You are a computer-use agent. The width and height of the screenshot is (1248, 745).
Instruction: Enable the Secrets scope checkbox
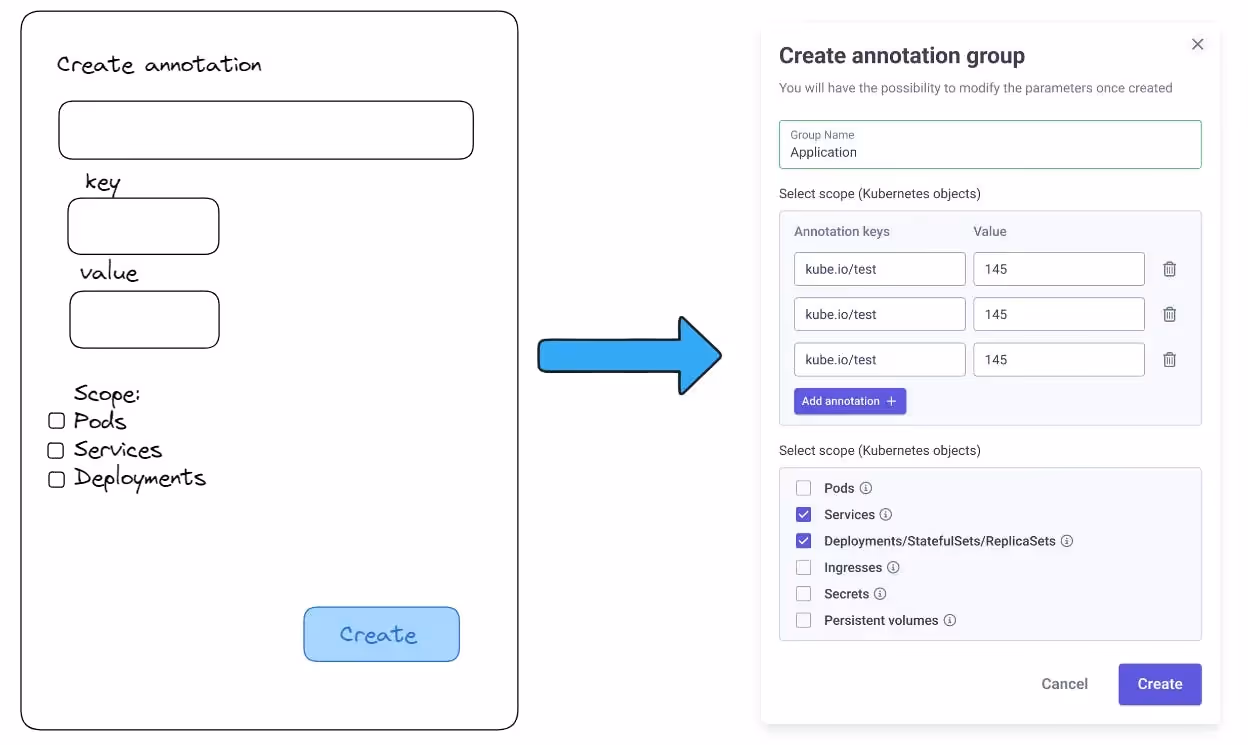click(x=803, y=593)
